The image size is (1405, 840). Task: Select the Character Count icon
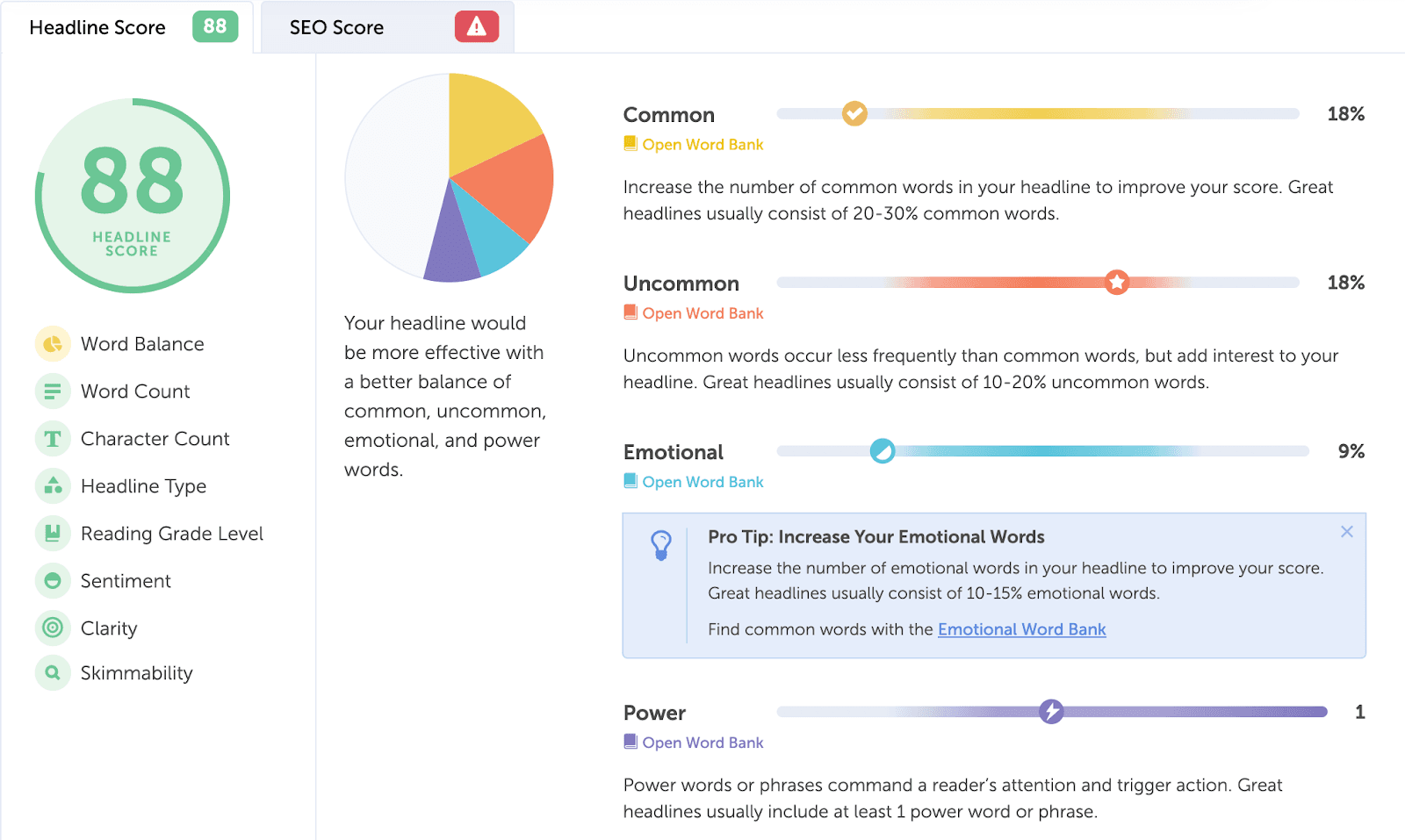point(53,438)
